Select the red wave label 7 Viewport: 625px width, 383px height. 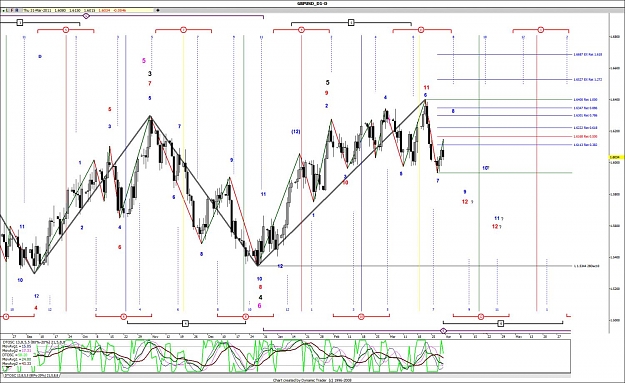(150, 83)
